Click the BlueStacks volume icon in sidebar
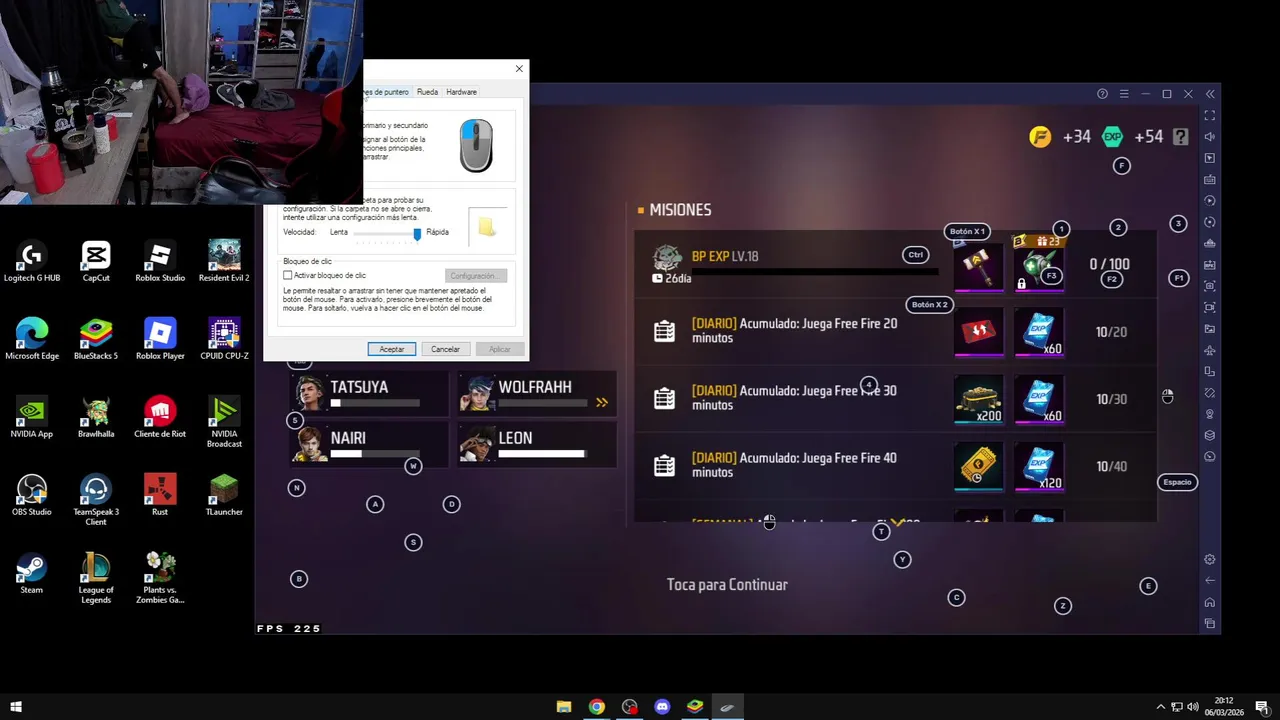The image size is (1280, 720). 1210,137
